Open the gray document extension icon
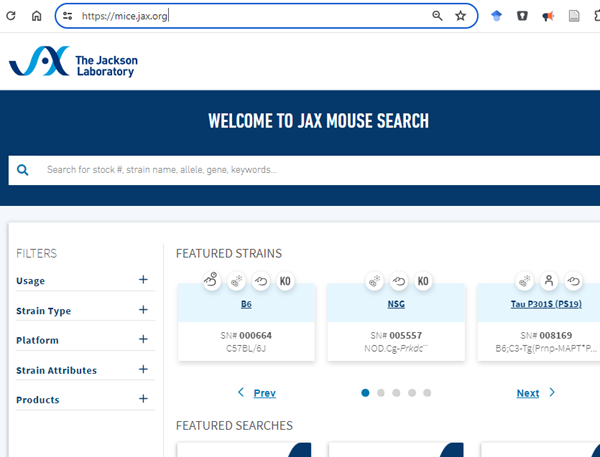 click(574, 16)
